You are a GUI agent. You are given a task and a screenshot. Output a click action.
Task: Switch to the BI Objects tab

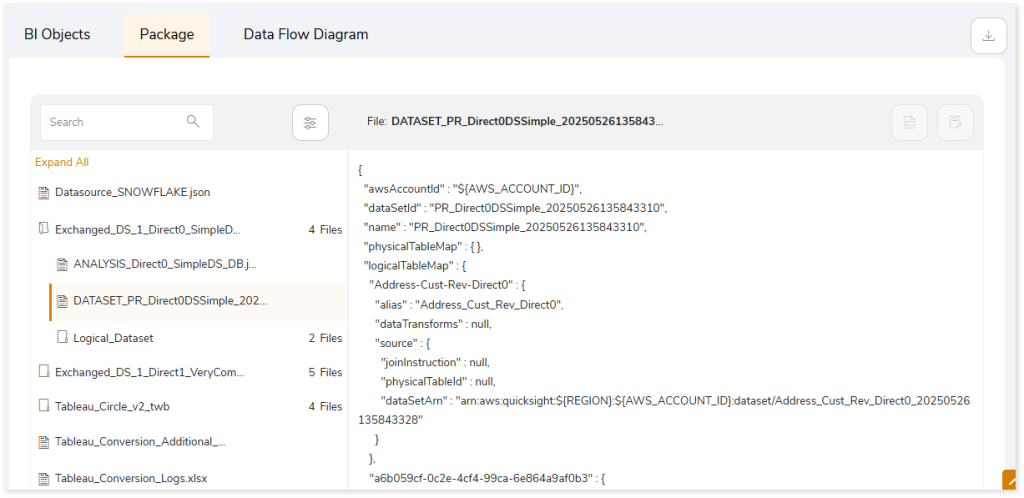click(x=57, y=34)
